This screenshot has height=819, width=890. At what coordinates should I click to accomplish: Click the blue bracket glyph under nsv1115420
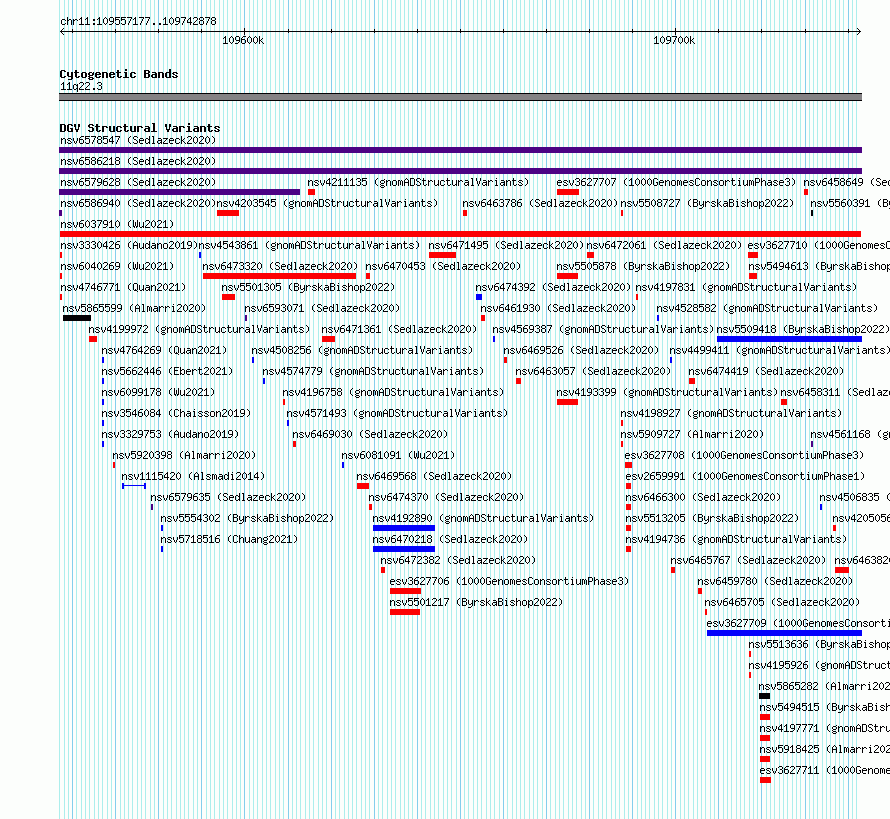pos(134,486)
